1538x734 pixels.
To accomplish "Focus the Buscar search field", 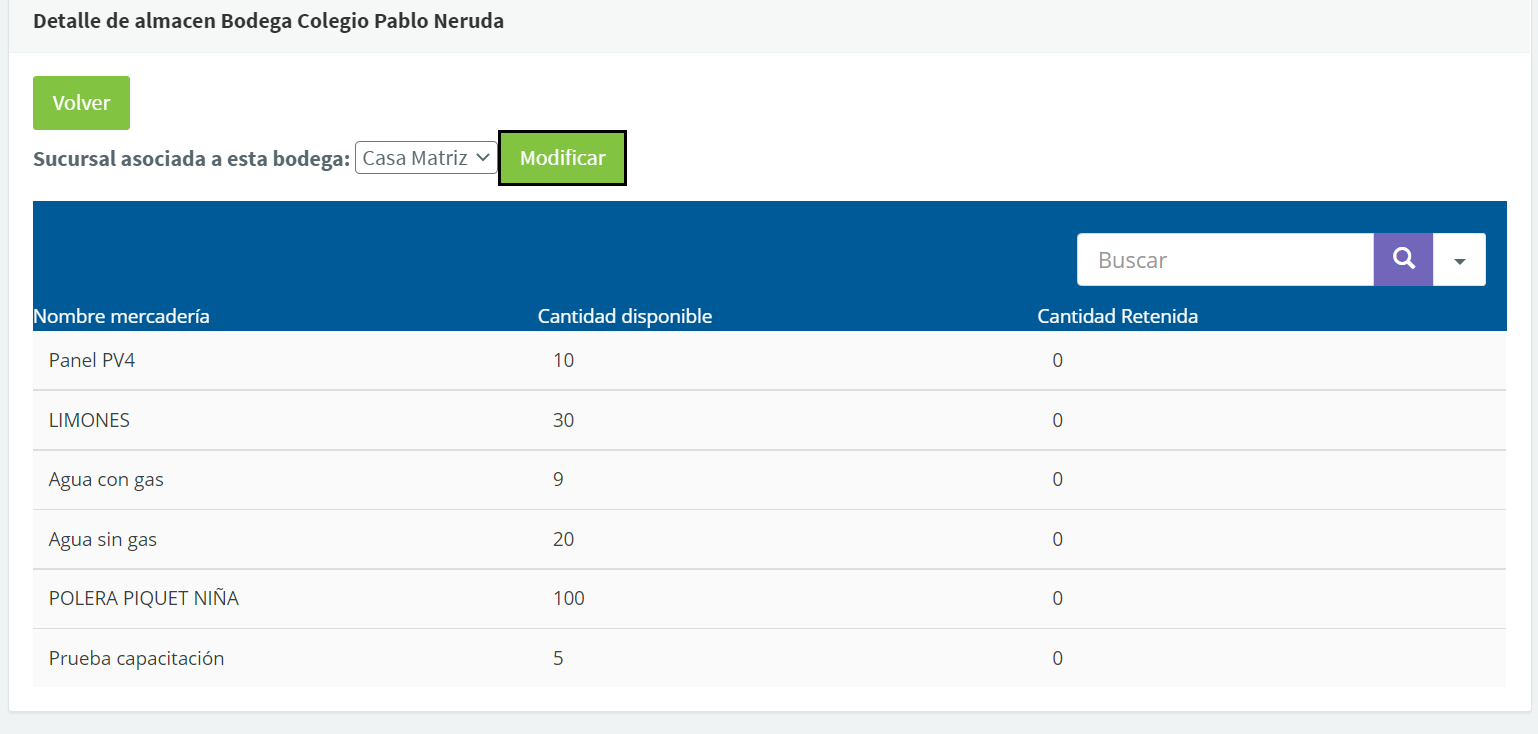I will pyautogui.click(x=1225, y=260).
